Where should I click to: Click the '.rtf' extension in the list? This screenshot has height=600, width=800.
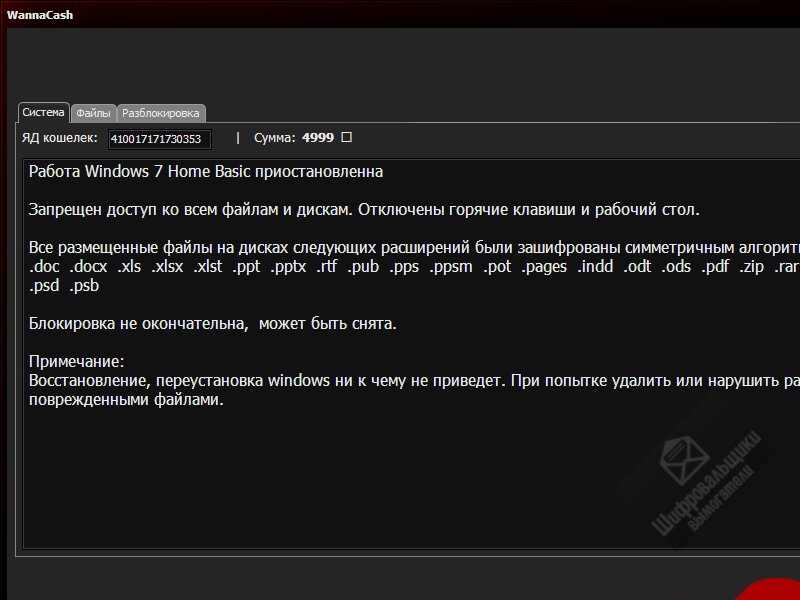(x=327, y=267)
